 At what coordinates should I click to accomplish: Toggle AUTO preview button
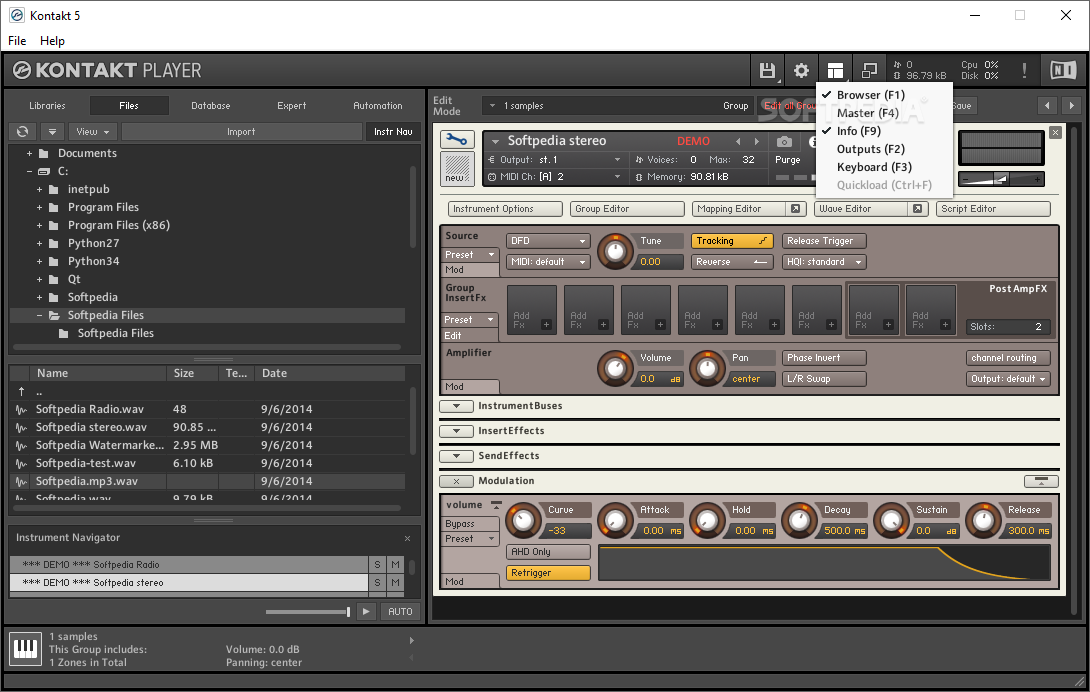click(x=400, y=611)
